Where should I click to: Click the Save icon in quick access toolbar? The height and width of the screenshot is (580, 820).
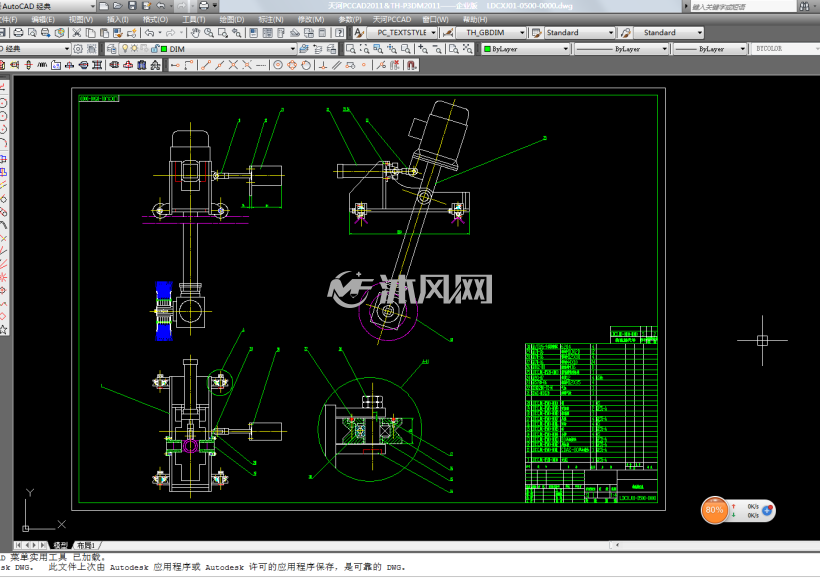coord(132,6)
